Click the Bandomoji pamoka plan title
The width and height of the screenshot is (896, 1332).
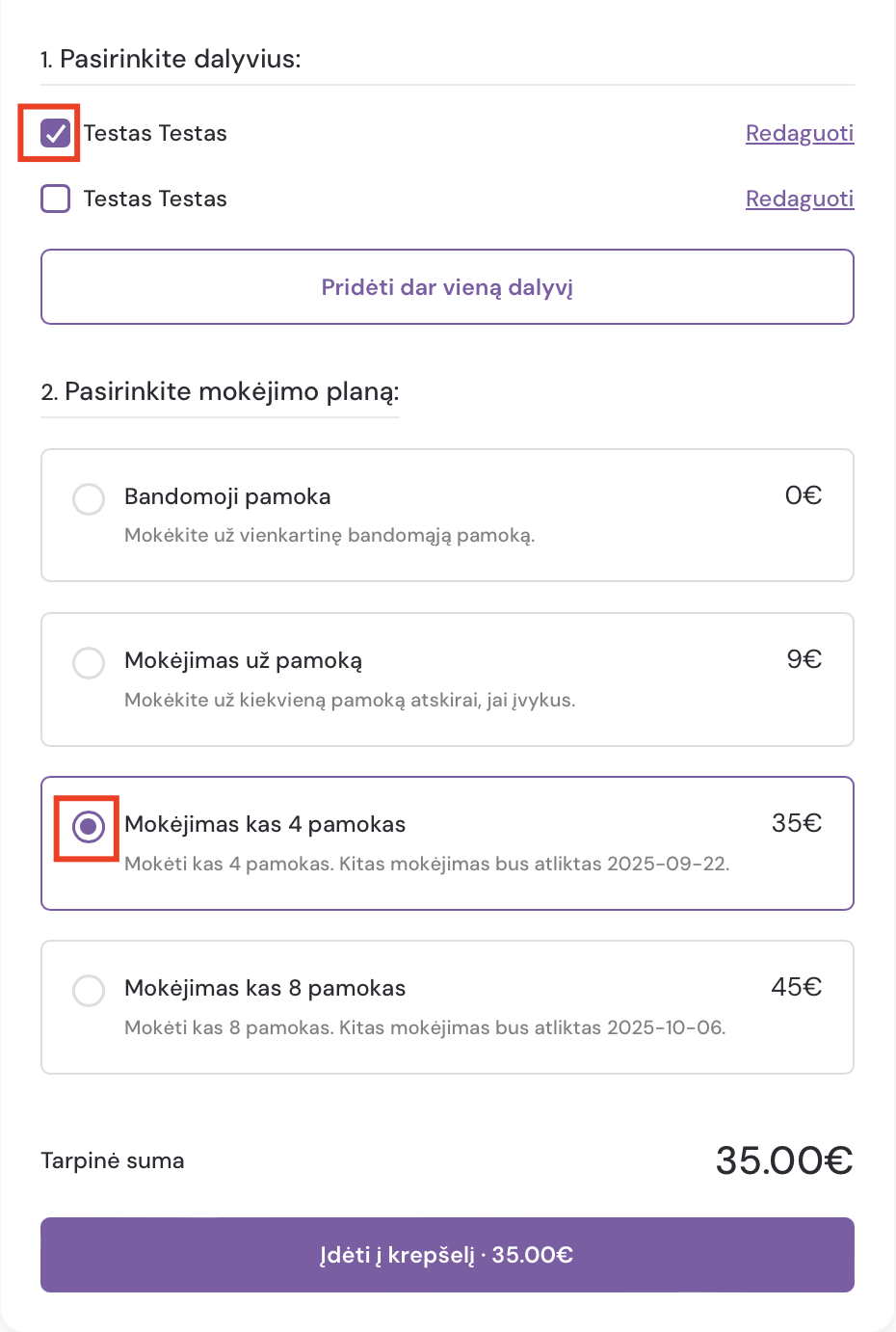[x=227, y=496]
